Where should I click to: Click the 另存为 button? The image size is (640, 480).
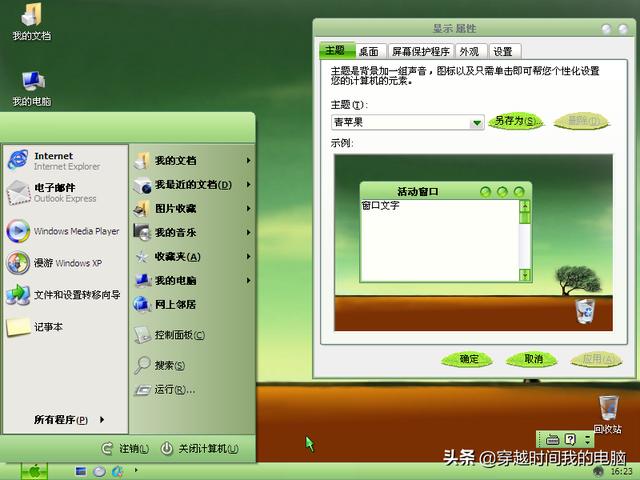[517, 121]
